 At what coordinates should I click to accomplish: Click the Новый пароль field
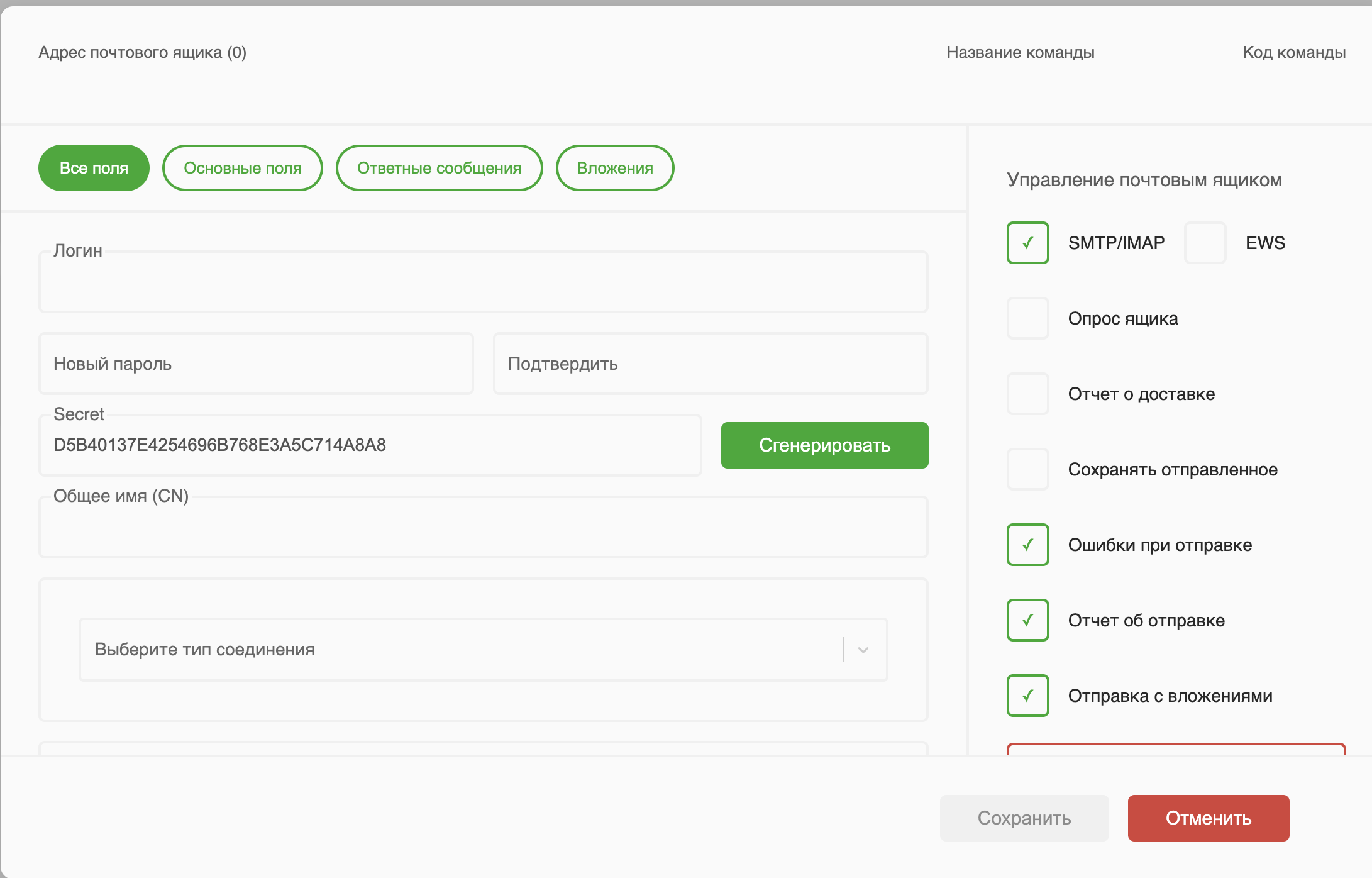[x=256, y=364]
